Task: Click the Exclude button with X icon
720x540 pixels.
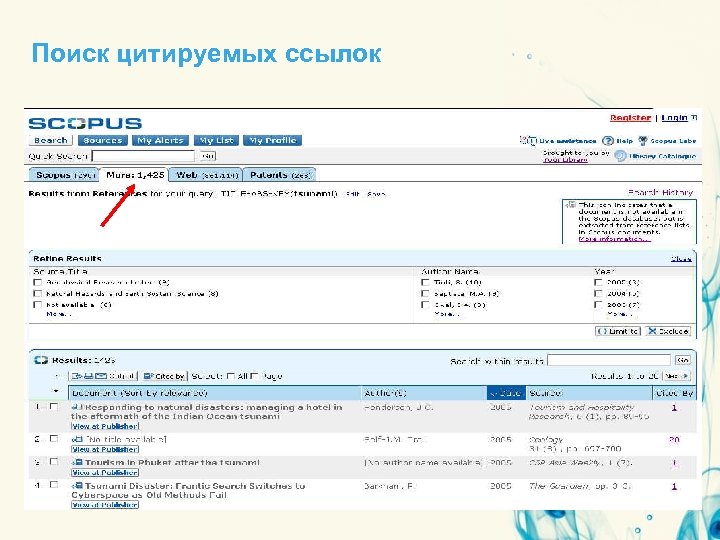Action: point(668,331)
